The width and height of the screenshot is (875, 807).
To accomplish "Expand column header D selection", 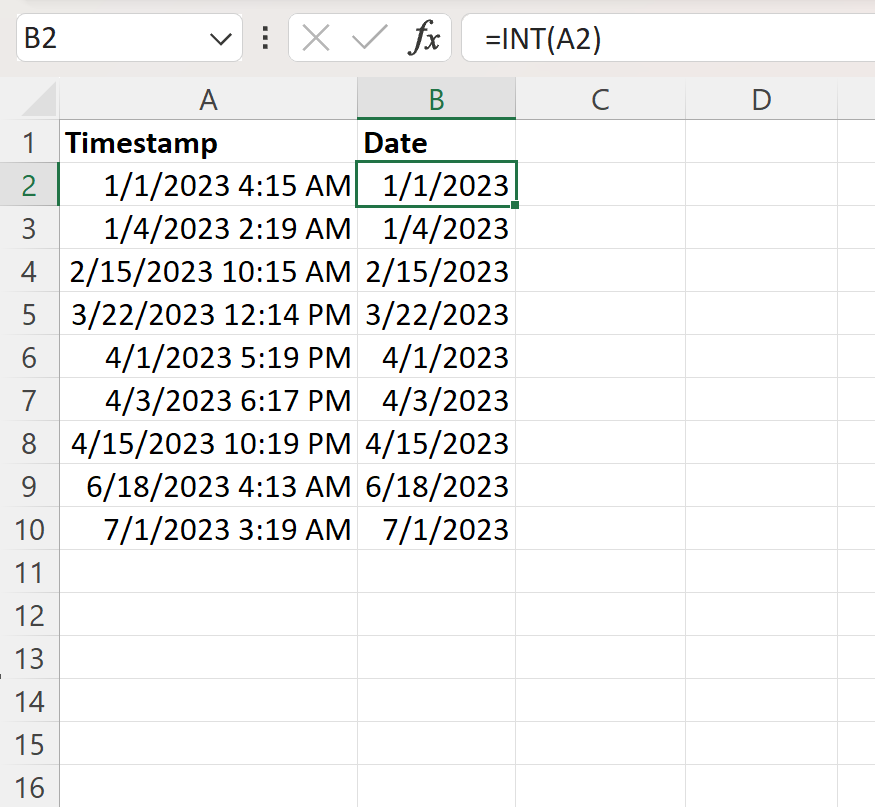I will click(761, 100).
